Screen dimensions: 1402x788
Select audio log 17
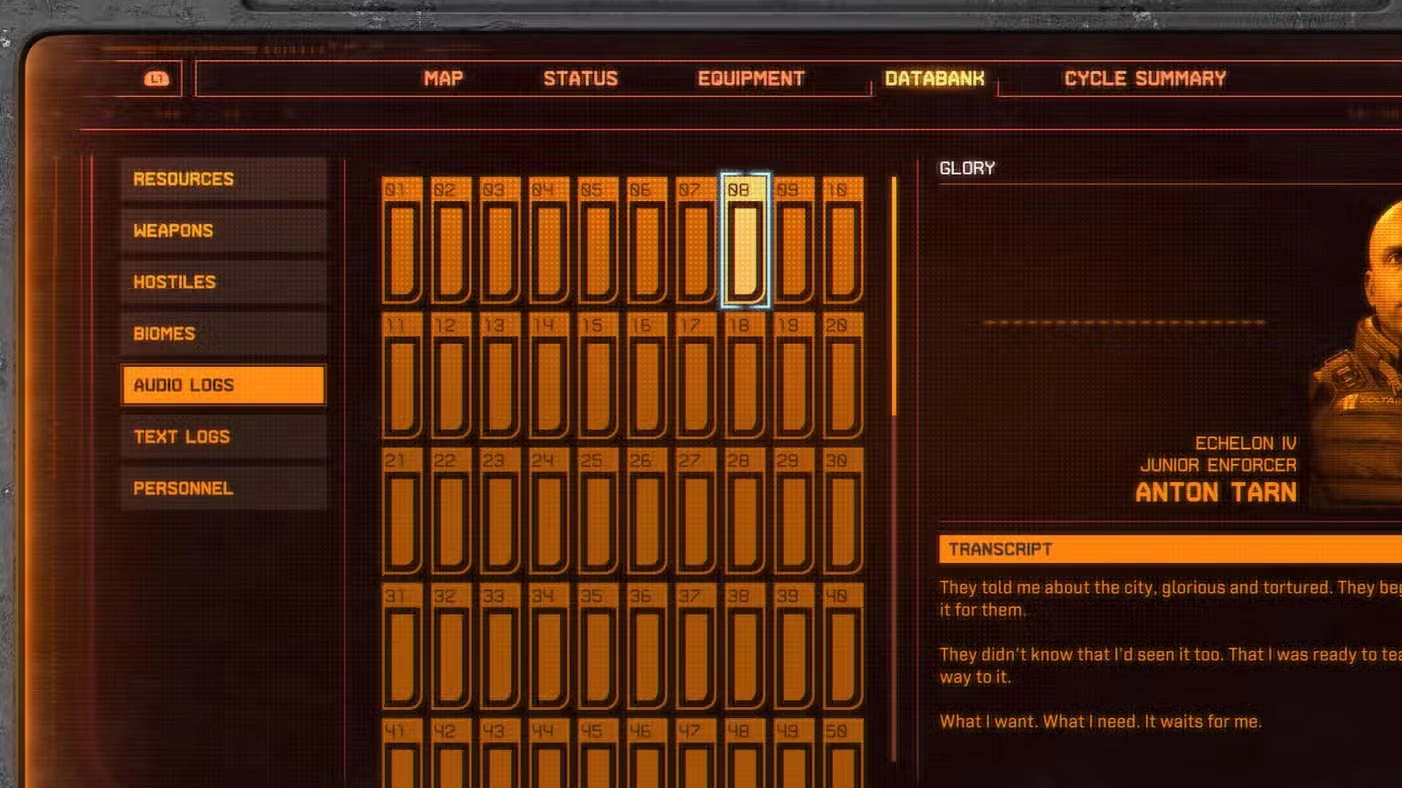click(696, 376)
